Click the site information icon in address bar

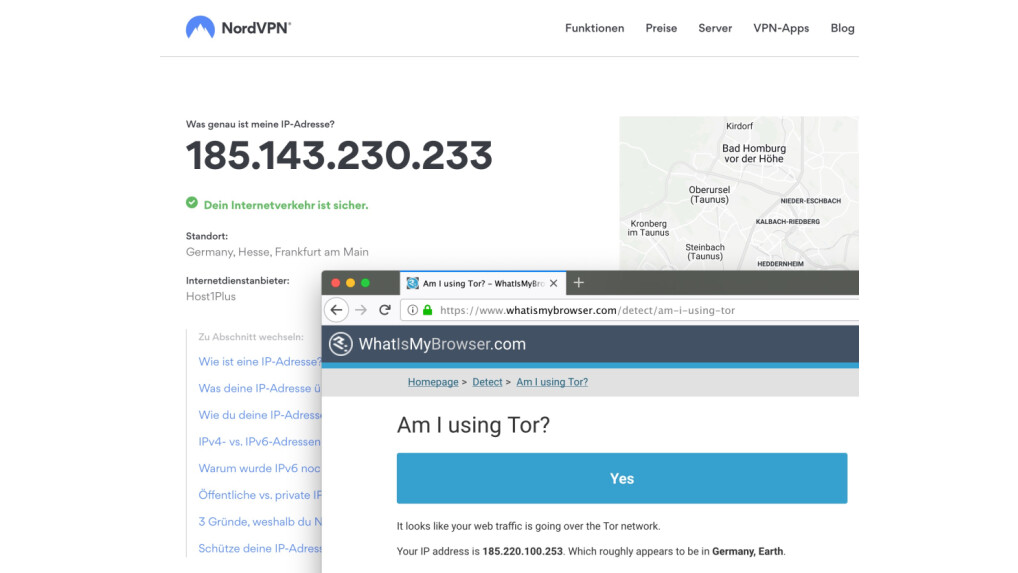coord(412,310)
